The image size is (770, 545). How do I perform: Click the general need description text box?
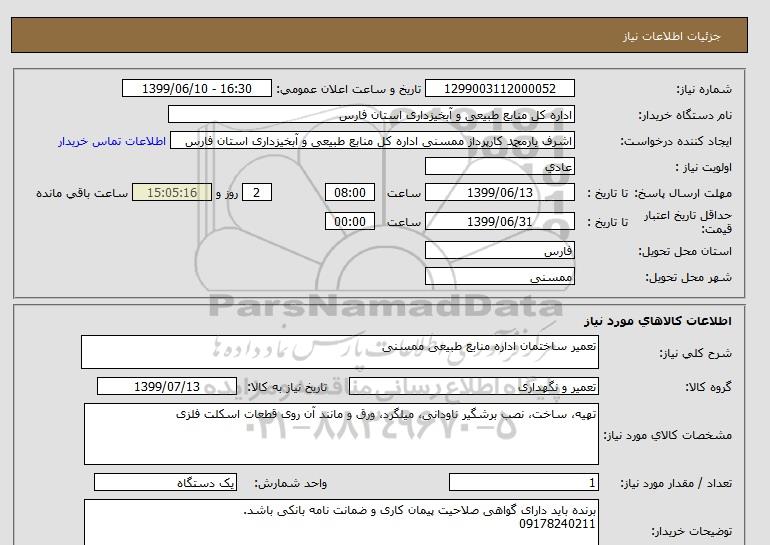tap(340, 352)
